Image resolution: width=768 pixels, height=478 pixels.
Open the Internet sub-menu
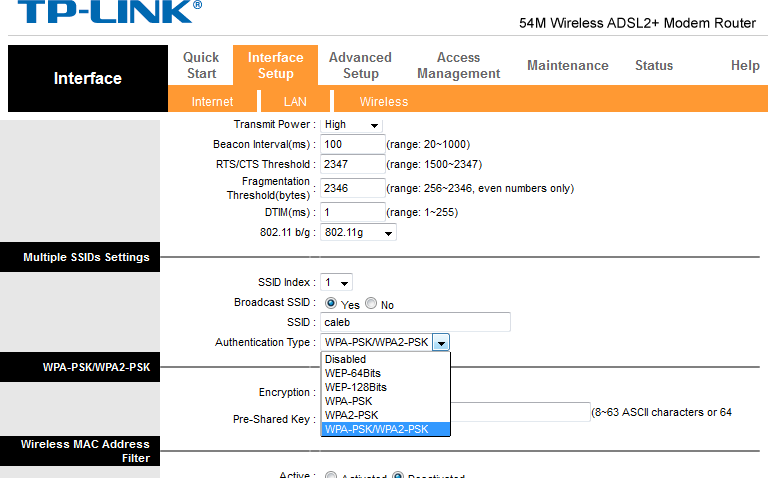(x=212, y=101)
